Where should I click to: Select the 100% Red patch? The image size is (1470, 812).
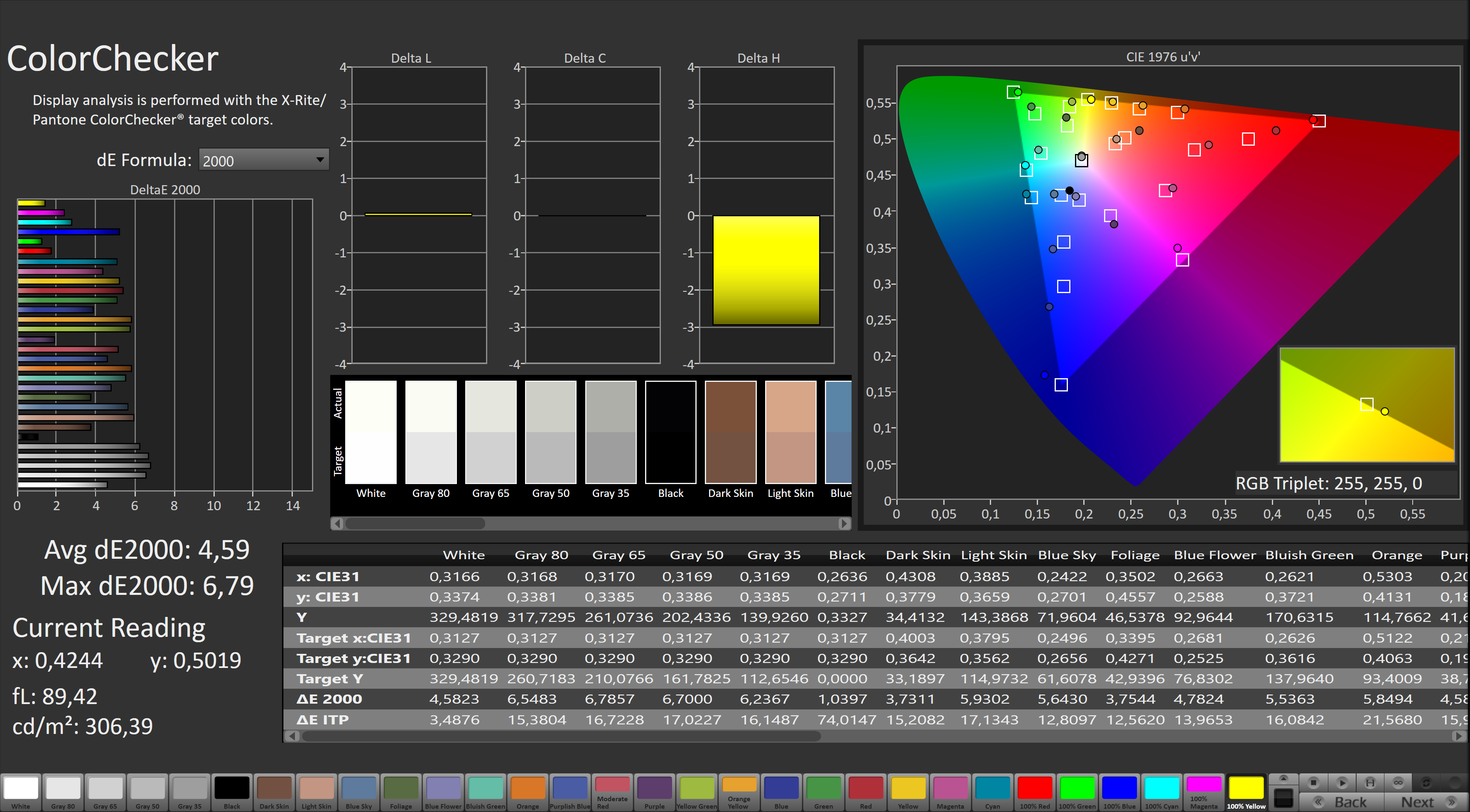click(x=1035, y=792)
